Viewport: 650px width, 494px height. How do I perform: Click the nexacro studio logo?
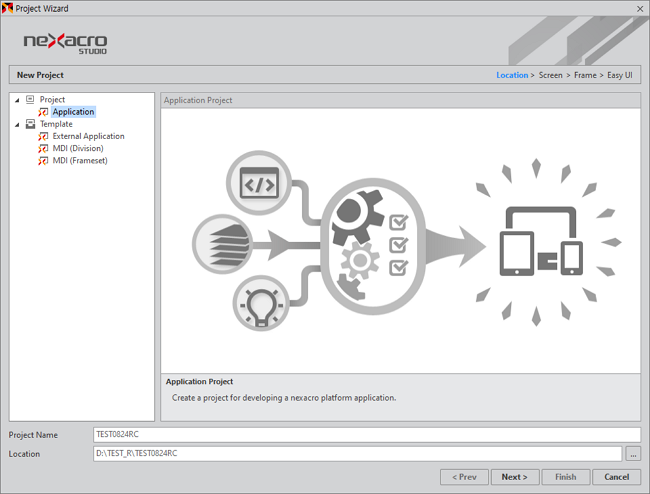pyautogui.click(x=66, y=43)
